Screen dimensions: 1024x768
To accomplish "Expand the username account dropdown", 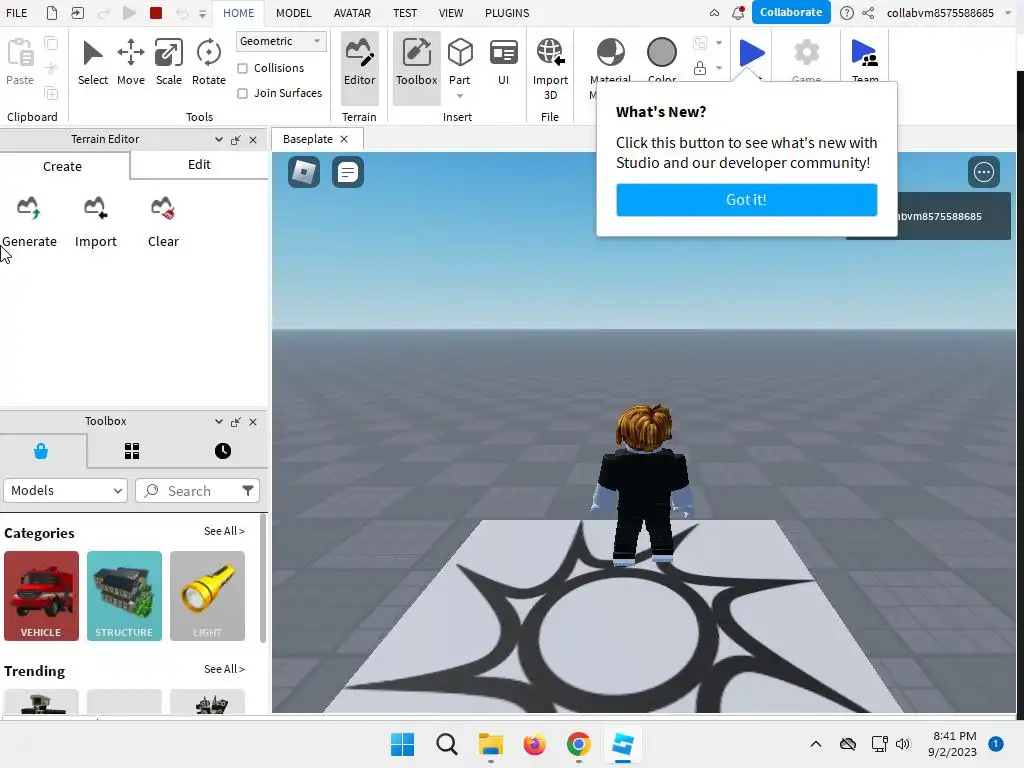I will [1008, 12].
